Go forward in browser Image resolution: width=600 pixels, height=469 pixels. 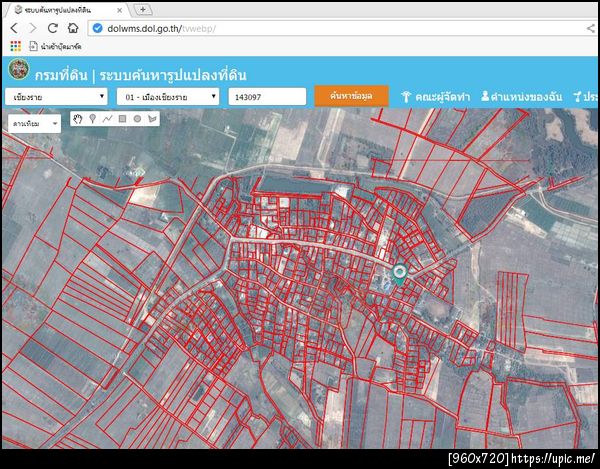[33, 28]
